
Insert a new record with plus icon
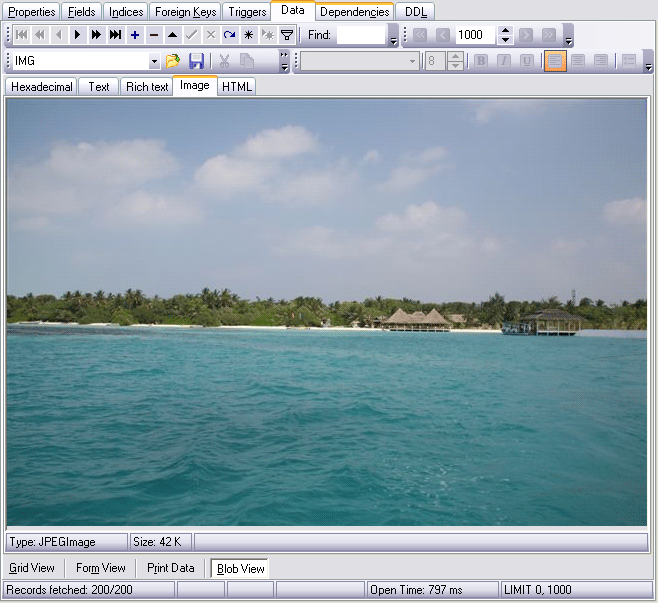tap(135, 35)
